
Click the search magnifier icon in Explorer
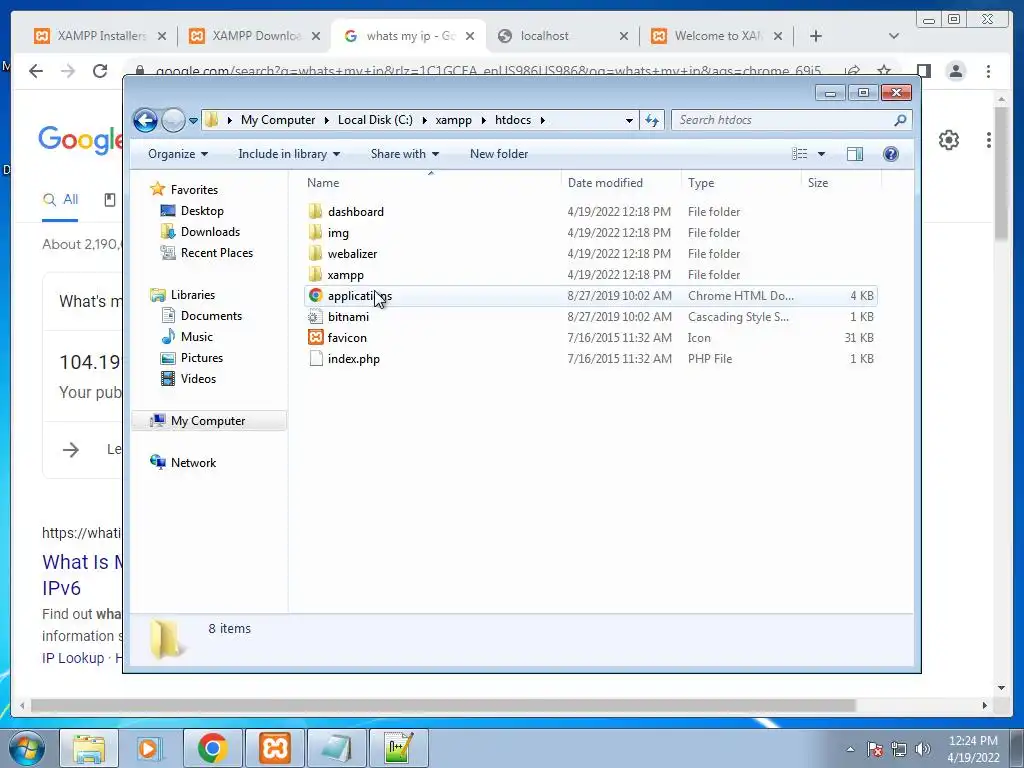900,120
